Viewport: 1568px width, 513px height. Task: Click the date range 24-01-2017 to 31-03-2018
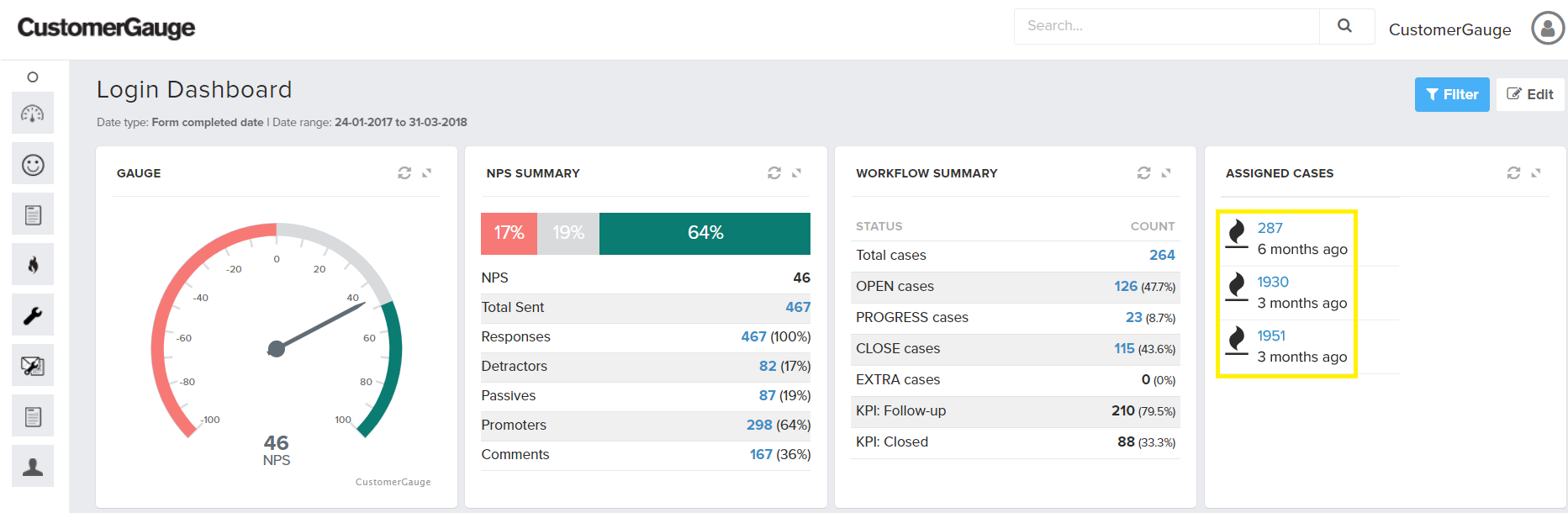[x=401, y=122]
